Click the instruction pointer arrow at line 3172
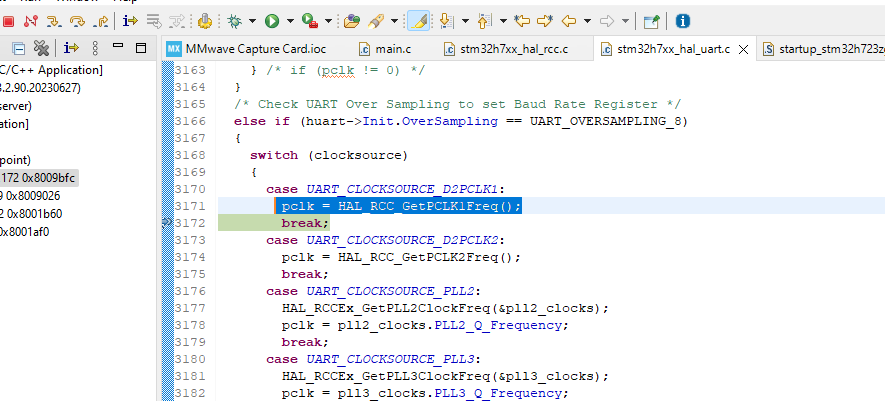 (x=167, y=223)
